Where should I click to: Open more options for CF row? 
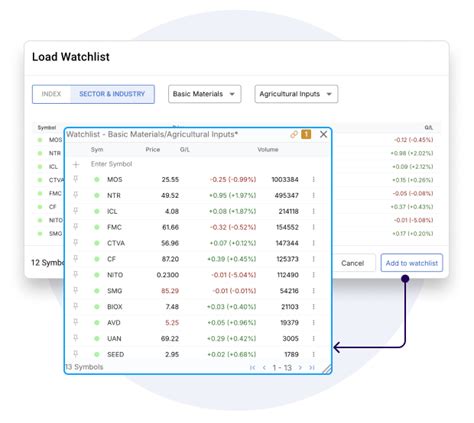coord(314,259)
